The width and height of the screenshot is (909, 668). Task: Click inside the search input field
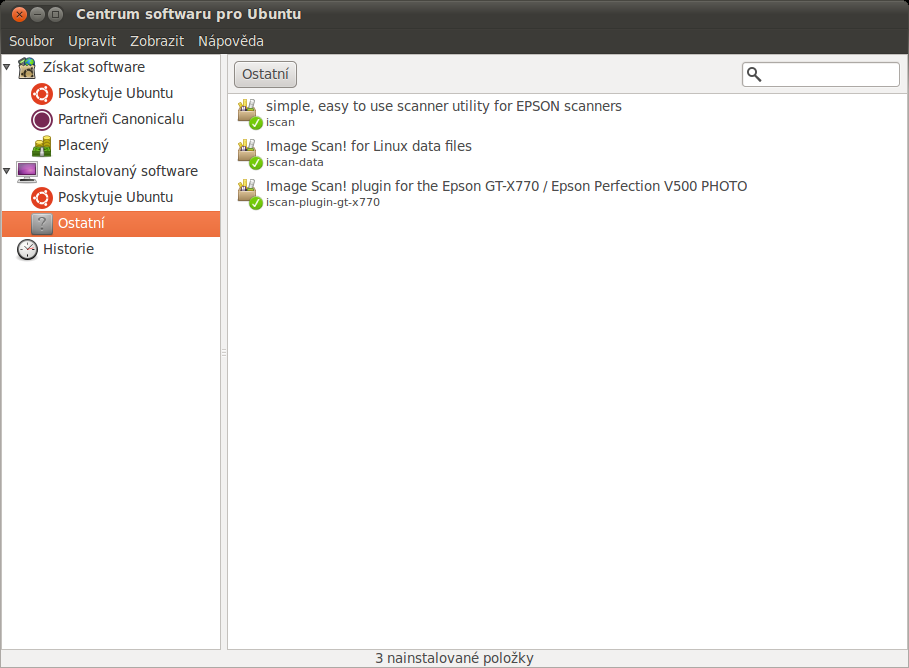pyautogui.click(x=821, y=74)
